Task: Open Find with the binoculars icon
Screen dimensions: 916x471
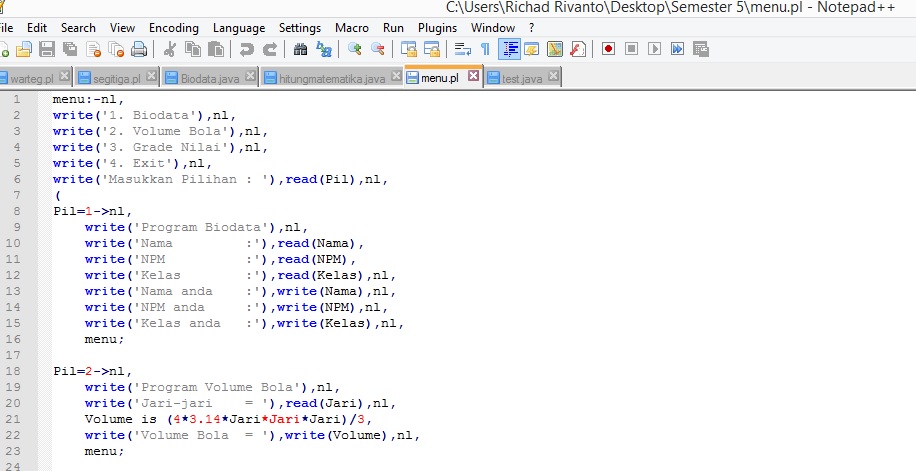Action: tap(300, 49)
